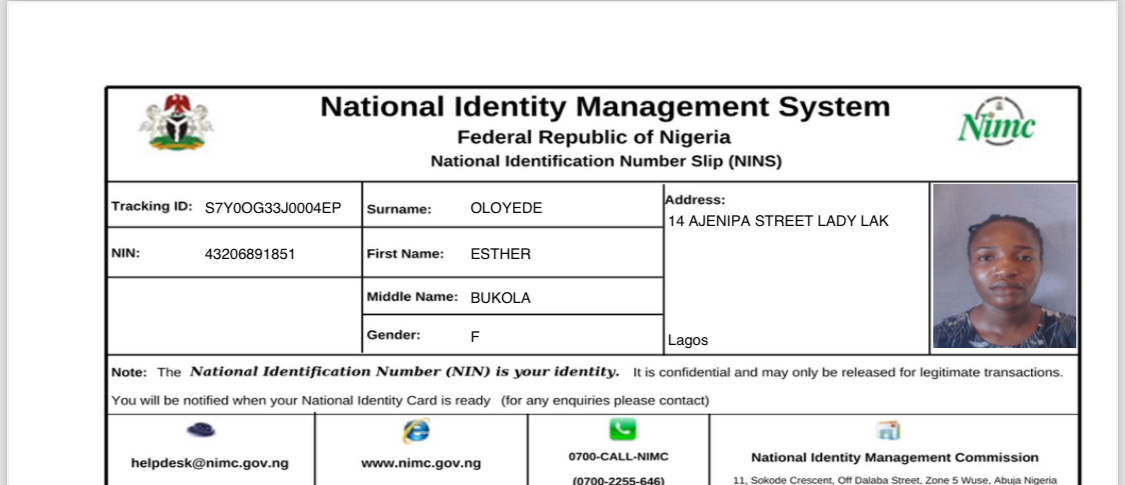The height and width of the screenshot is (485, 1125).
Task: Click the Nigerian coat of arms emblem
Action: [177, 123]
